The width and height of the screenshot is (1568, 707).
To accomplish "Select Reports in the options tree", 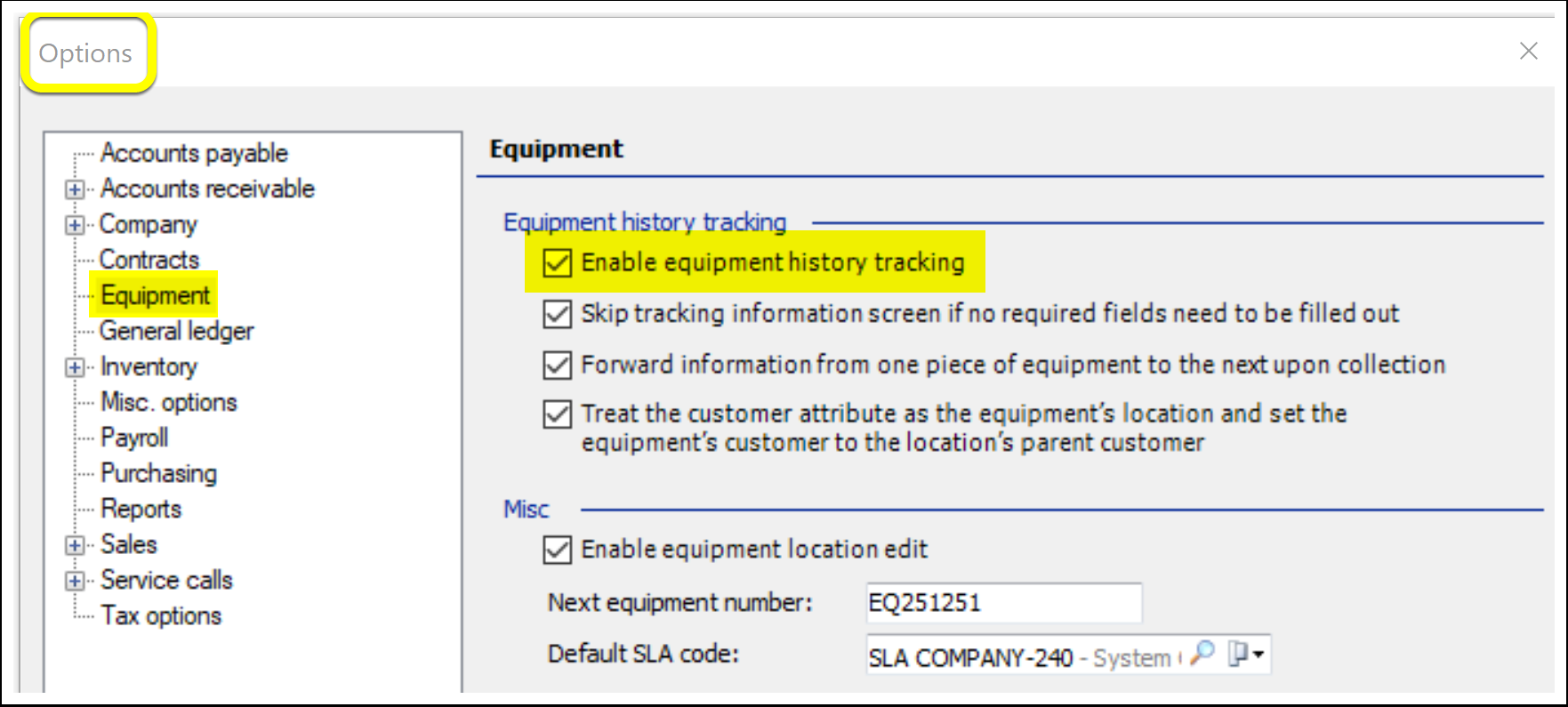I will point(141,509).
